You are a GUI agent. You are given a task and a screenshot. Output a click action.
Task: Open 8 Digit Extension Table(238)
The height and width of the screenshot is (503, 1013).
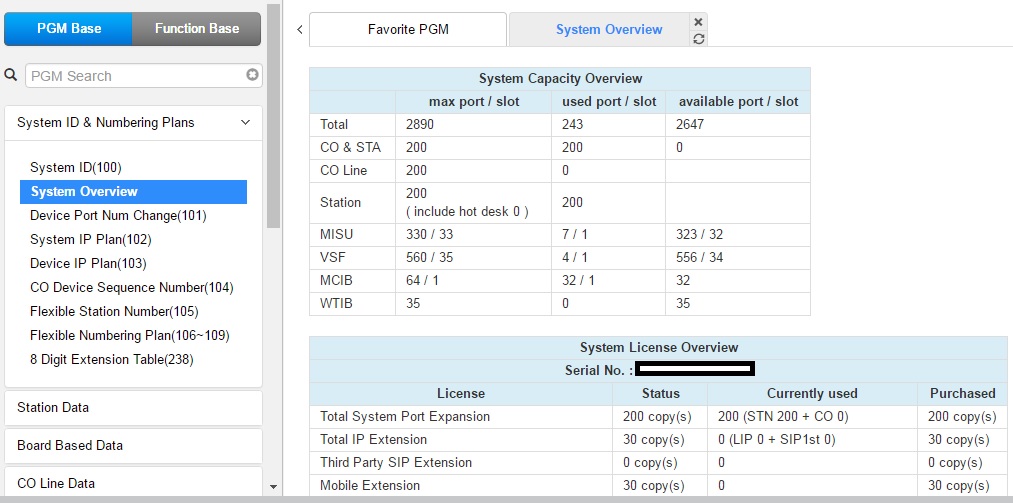112,360
